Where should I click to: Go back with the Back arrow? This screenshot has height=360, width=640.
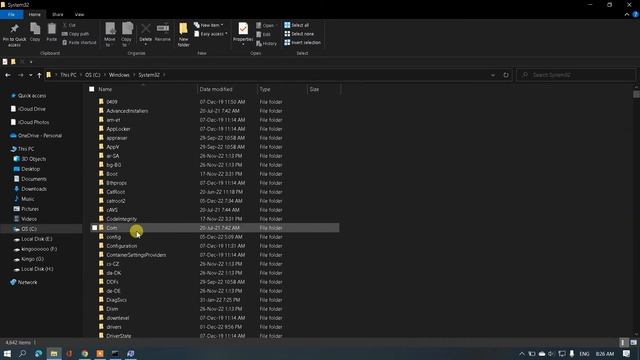[8, 75]
